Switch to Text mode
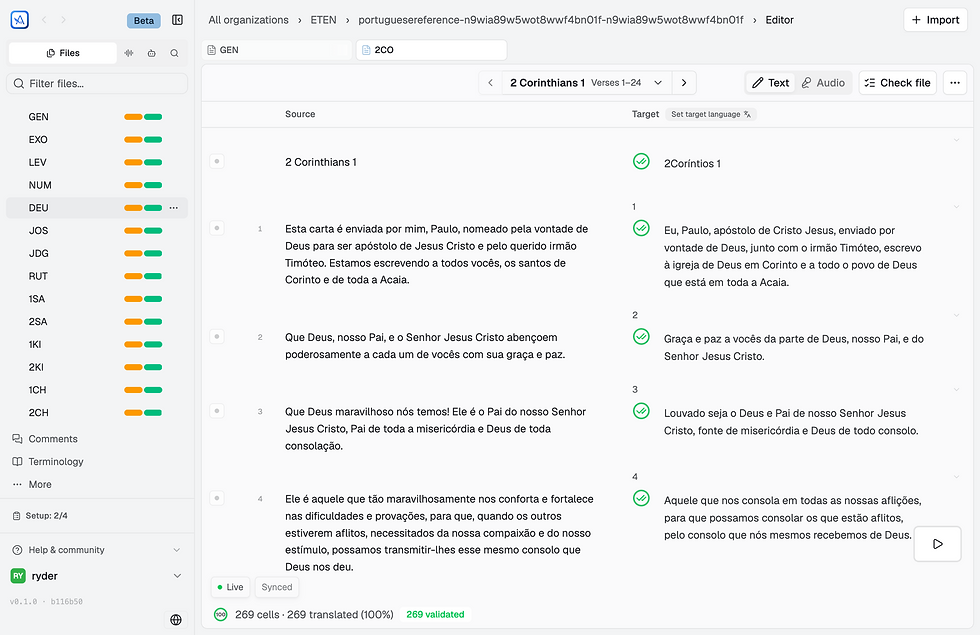The width and height of the screenshot is (980, 635). 770,82
